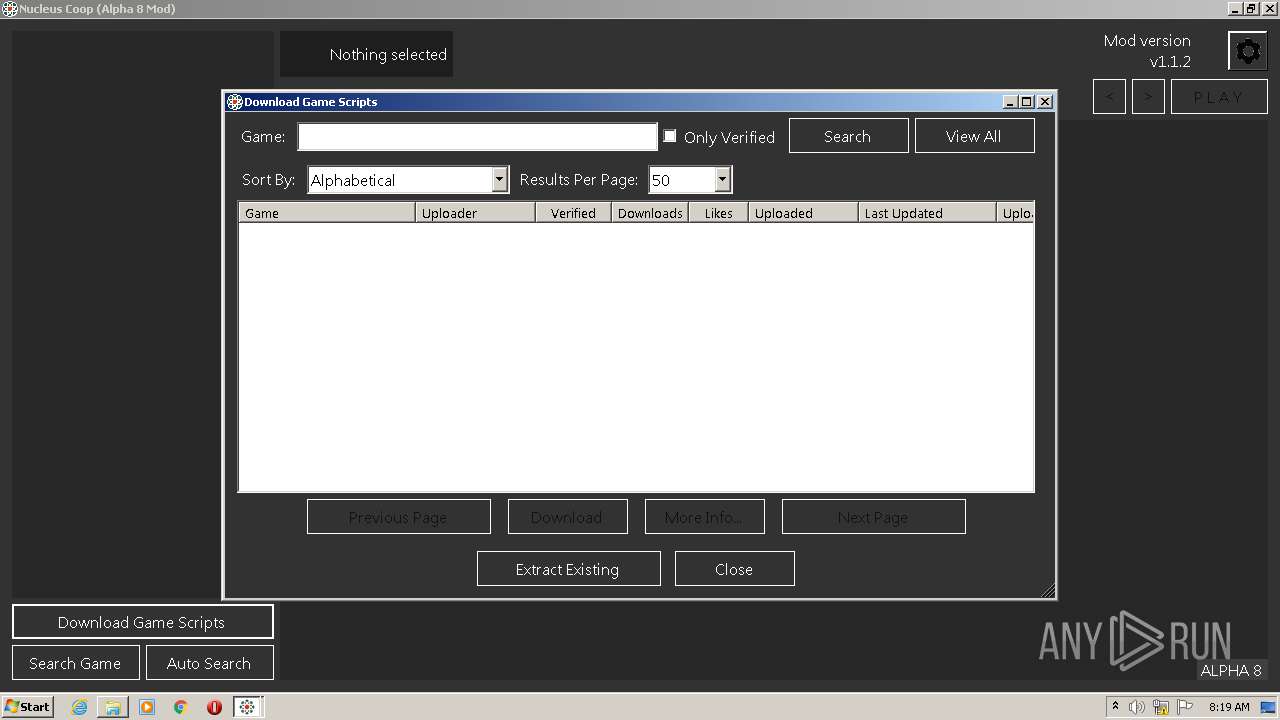Click the Auto Search button
Screen dimensions: 1280x720
coord(209,663)
